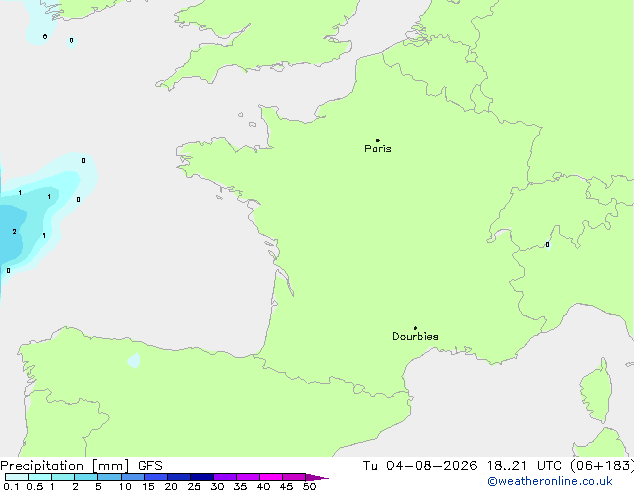Screen dimensions: 634x490
Task: Click the '5' legend scale label
Action: pyautogui.click(x=98, y=486)
